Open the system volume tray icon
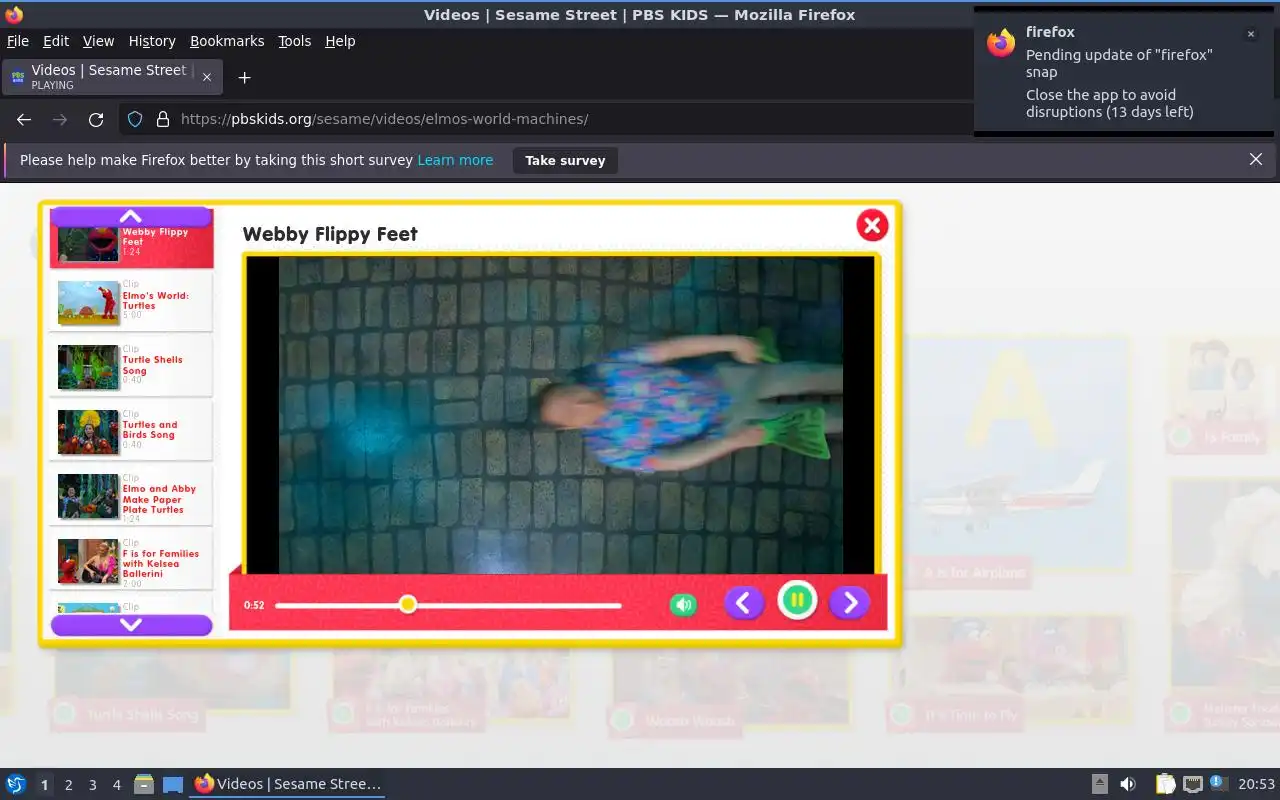Viewport: 1280px width, 800px height. (x=1127, y=784)
